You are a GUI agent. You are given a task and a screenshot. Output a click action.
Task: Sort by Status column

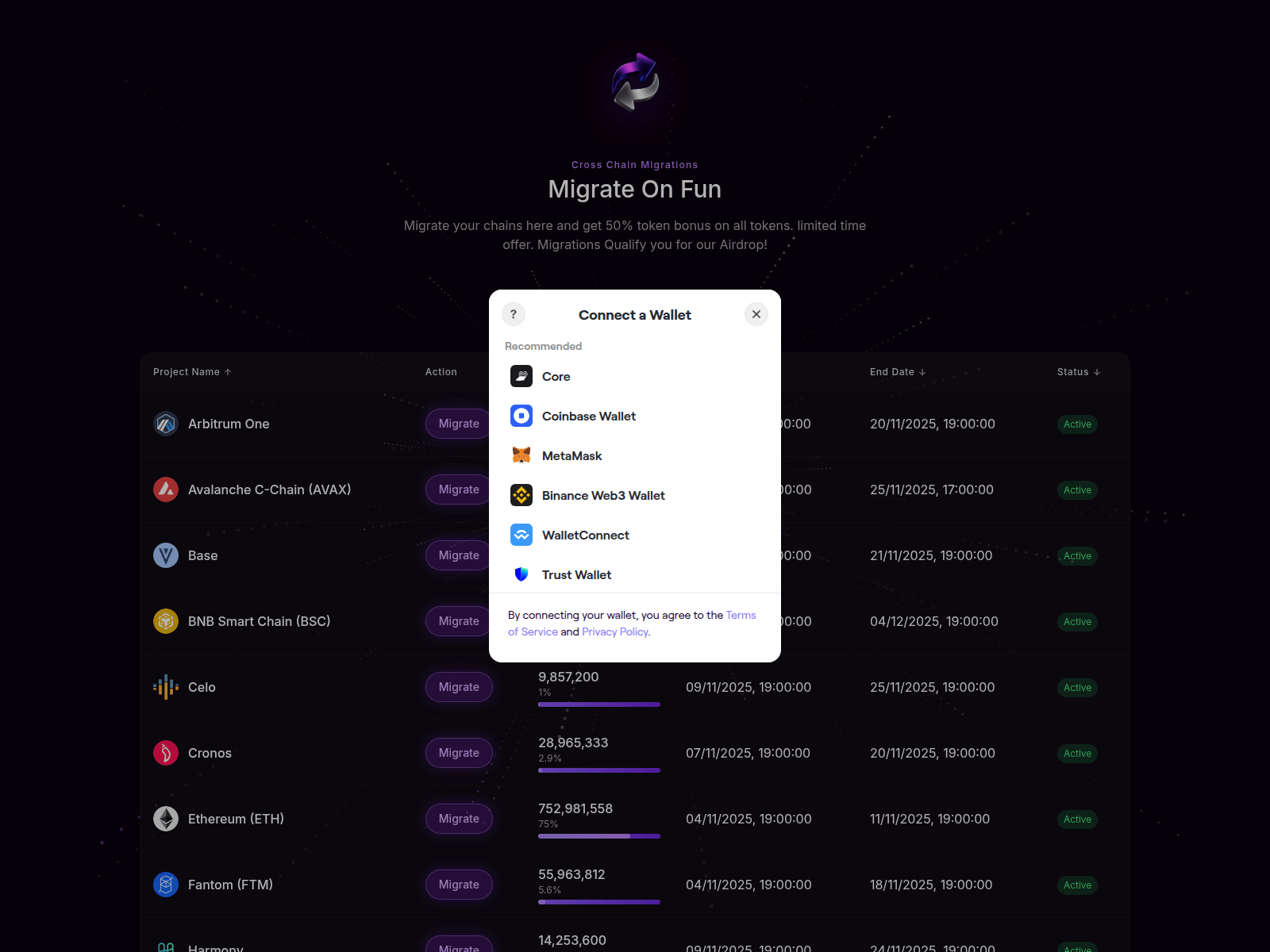click(x=1079, y=372)
